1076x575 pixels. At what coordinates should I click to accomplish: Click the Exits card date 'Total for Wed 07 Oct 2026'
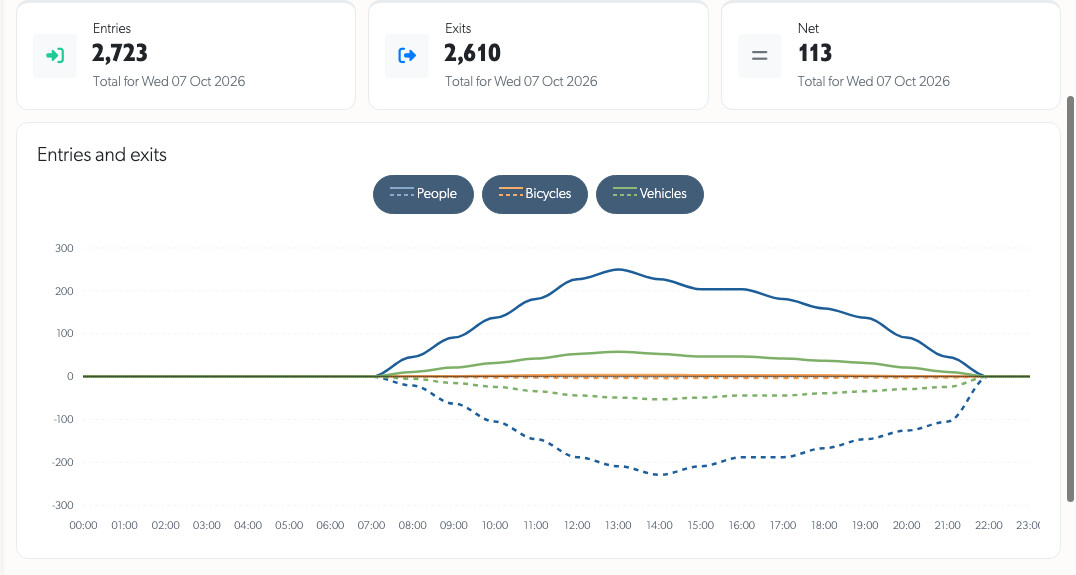521,81
